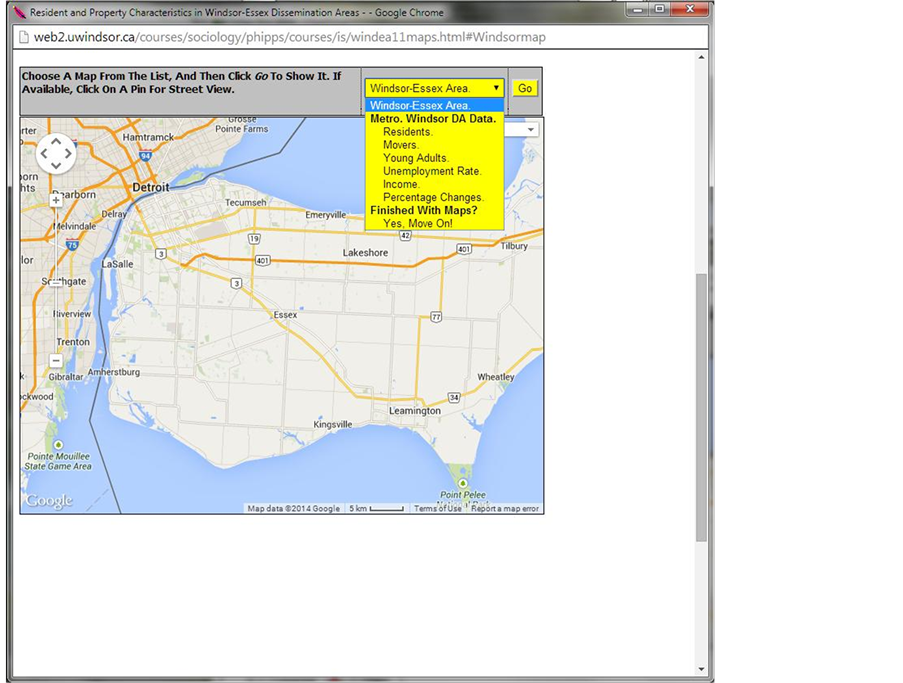
Task: Choose Unemployment Rate in the dropdown list
Action: pyautogui.click(x=431, y=171)
